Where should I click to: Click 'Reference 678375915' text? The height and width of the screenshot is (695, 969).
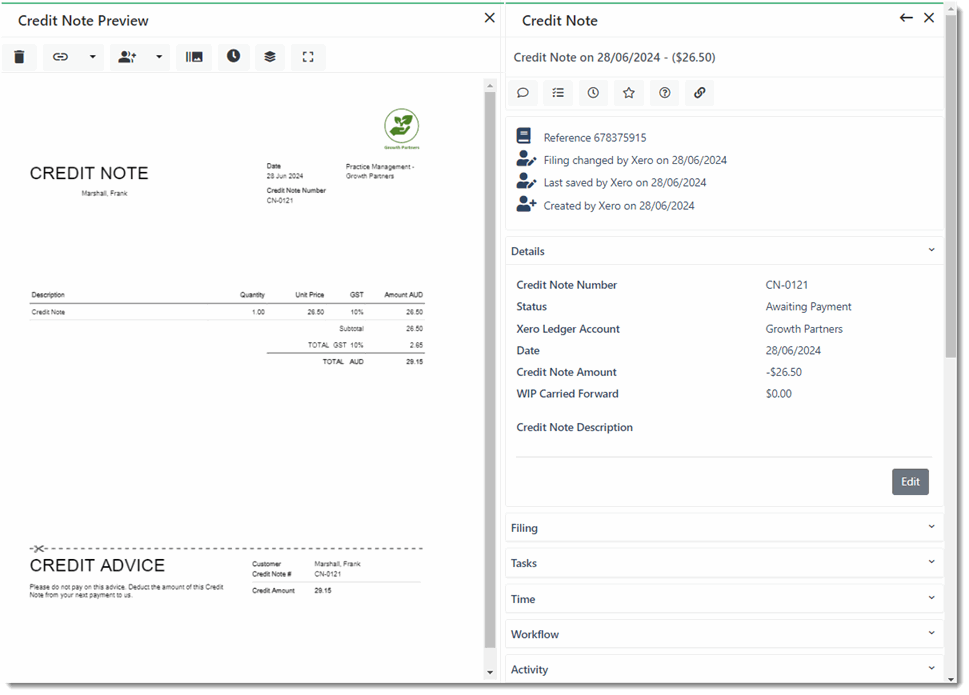coord(595,138)
